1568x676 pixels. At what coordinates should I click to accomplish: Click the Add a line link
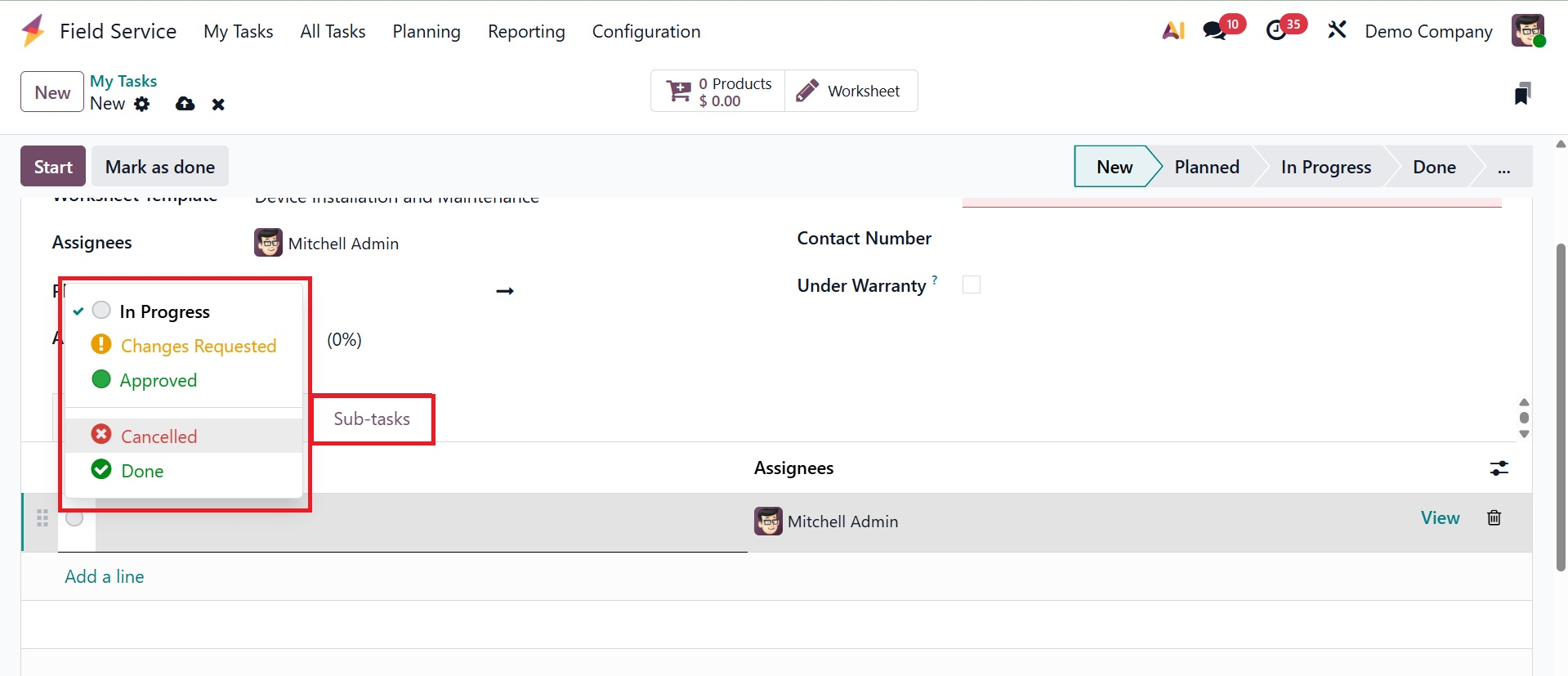click(105, 576)
